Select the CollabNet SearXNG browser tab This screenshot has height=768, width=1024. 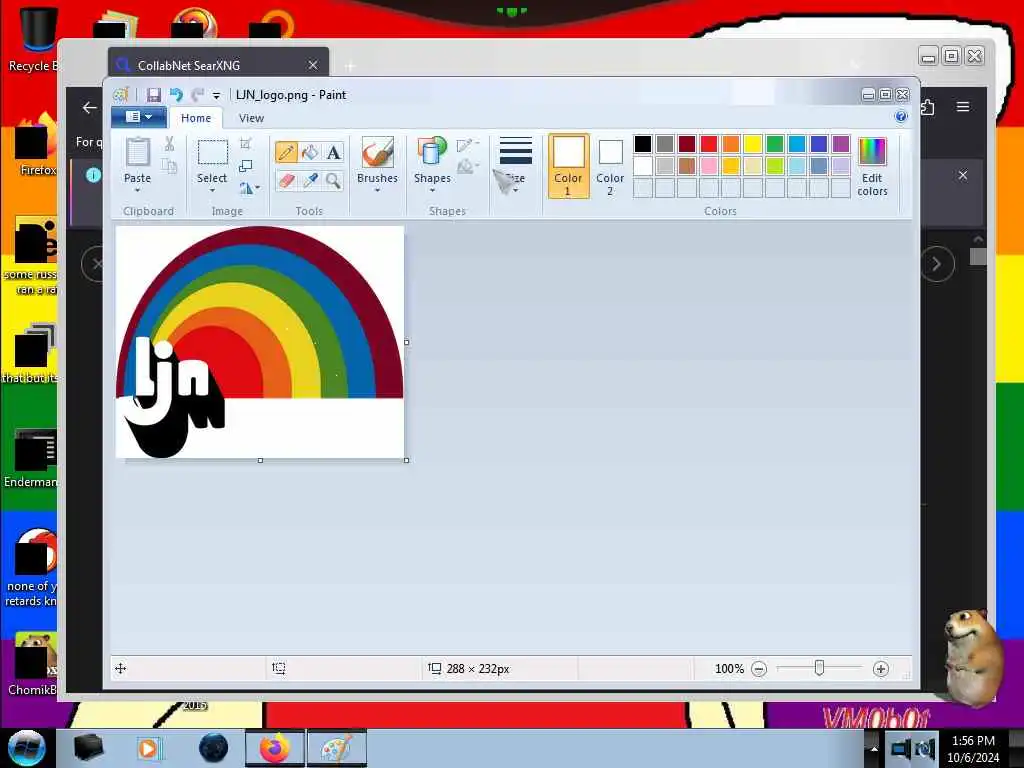click(x=216, y=65)
